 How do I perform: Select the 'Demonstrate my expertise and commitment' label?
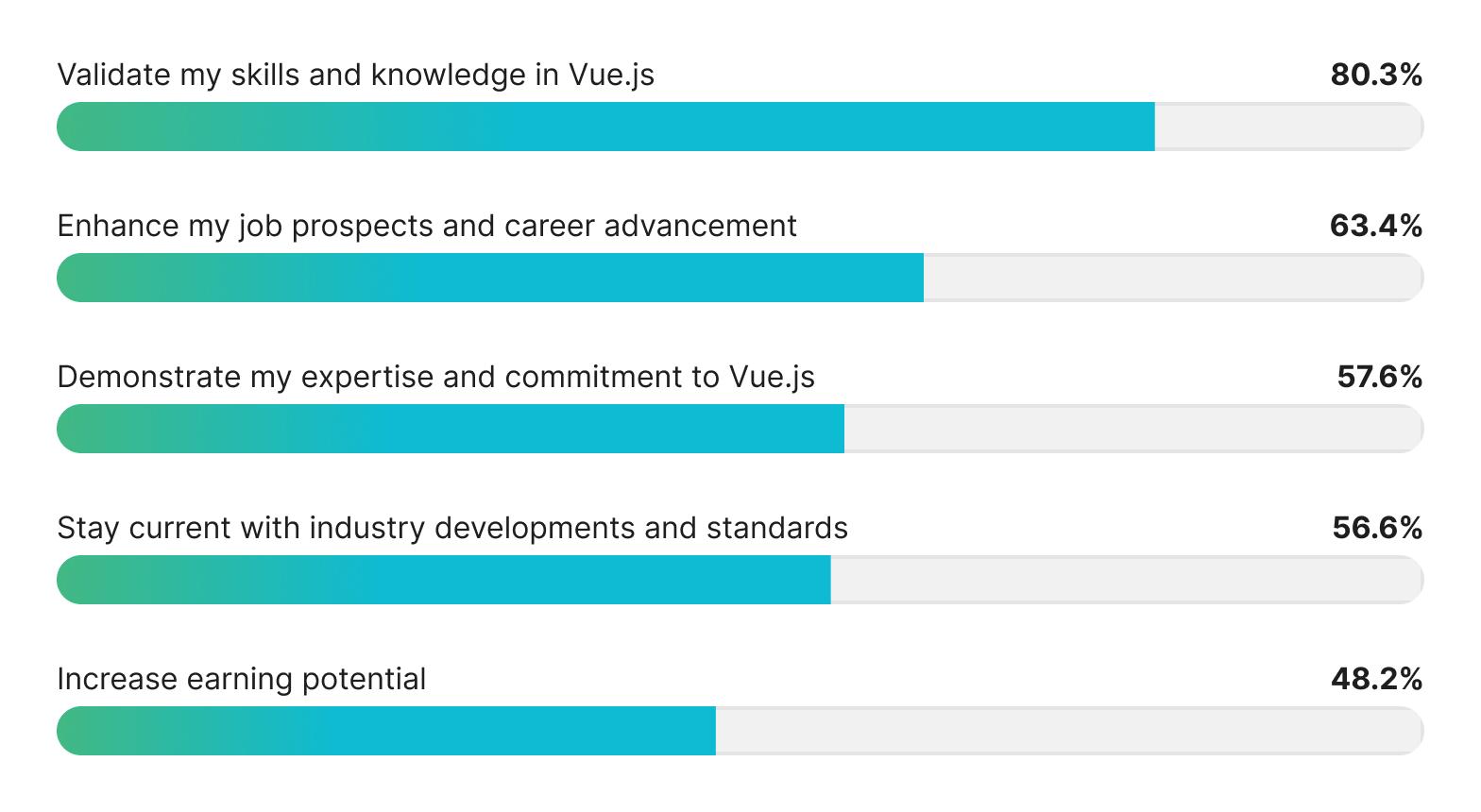click(435, 377)
